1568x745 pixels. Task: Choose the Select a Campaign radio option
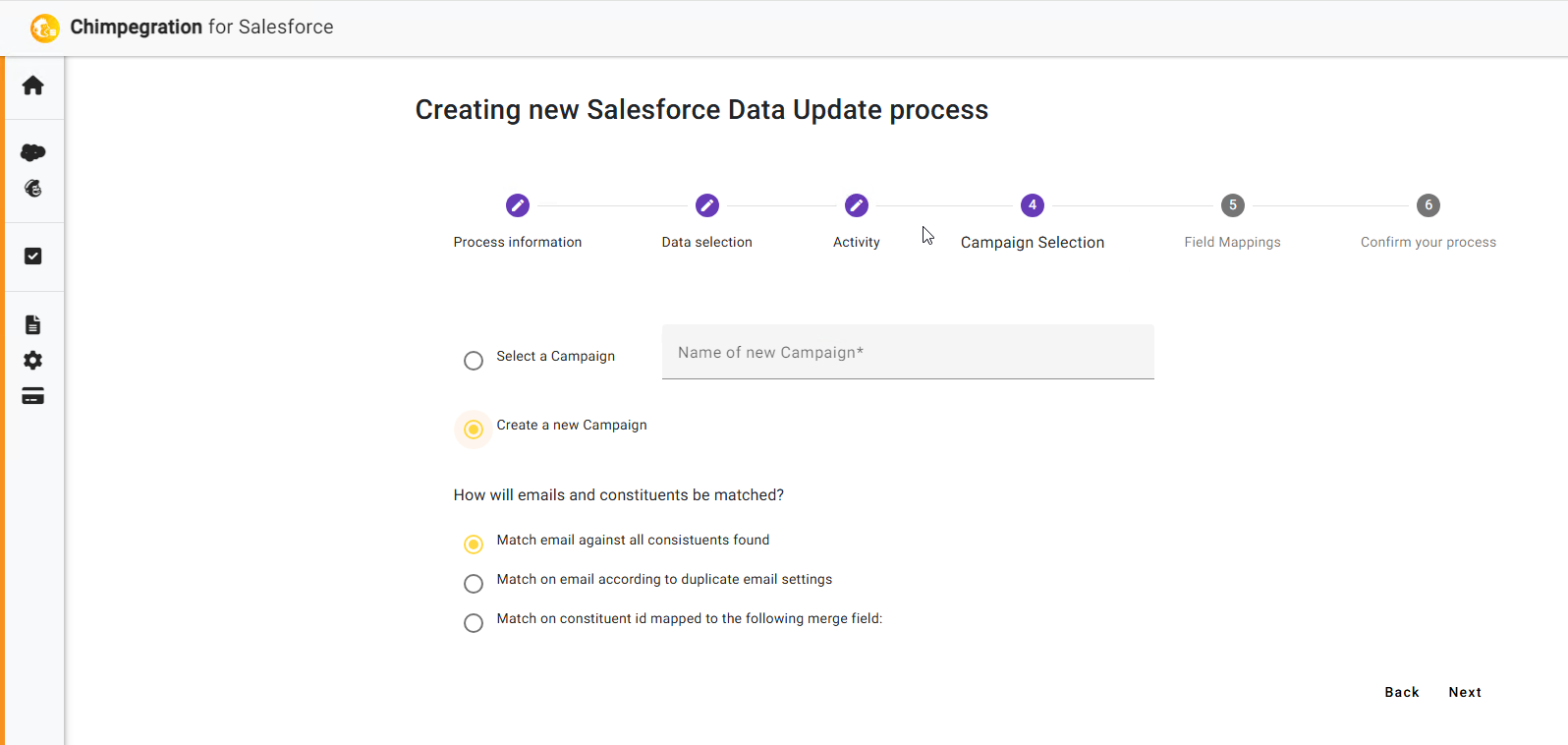point(474,361)
